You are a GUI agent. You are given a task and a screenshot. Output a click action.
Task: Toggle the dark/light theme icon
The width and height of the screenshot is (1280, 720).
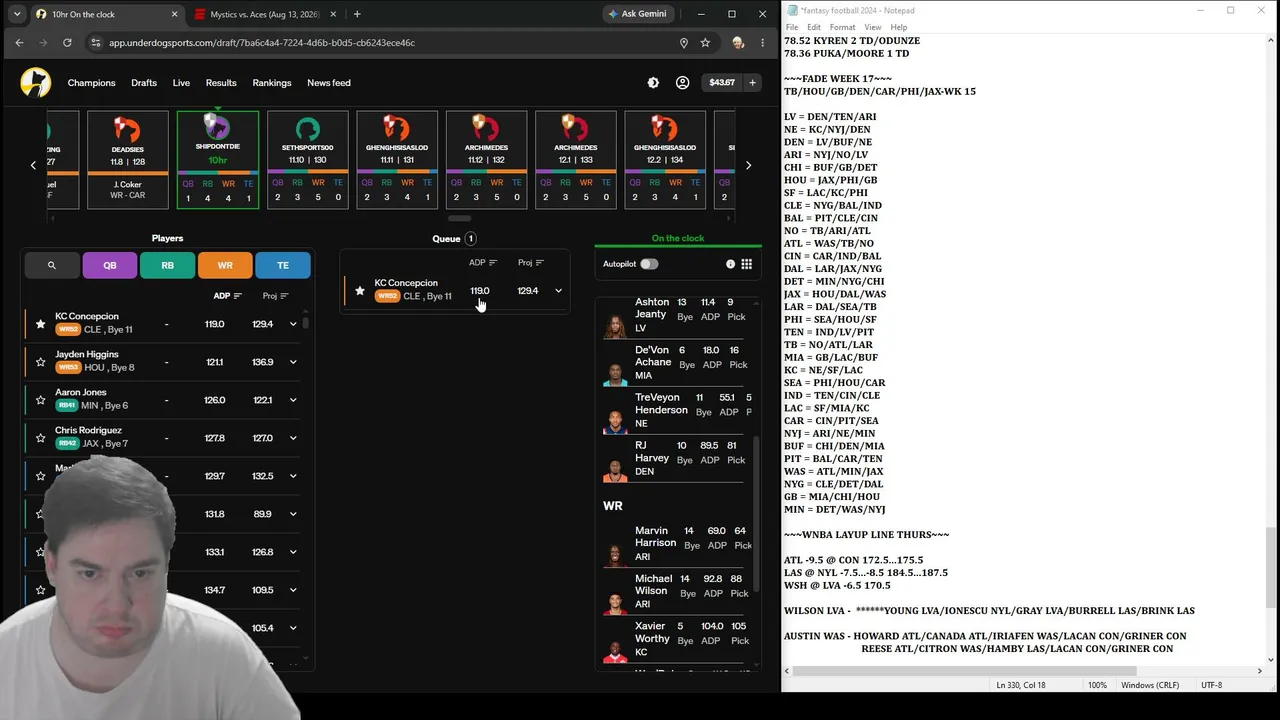point(653,83)
